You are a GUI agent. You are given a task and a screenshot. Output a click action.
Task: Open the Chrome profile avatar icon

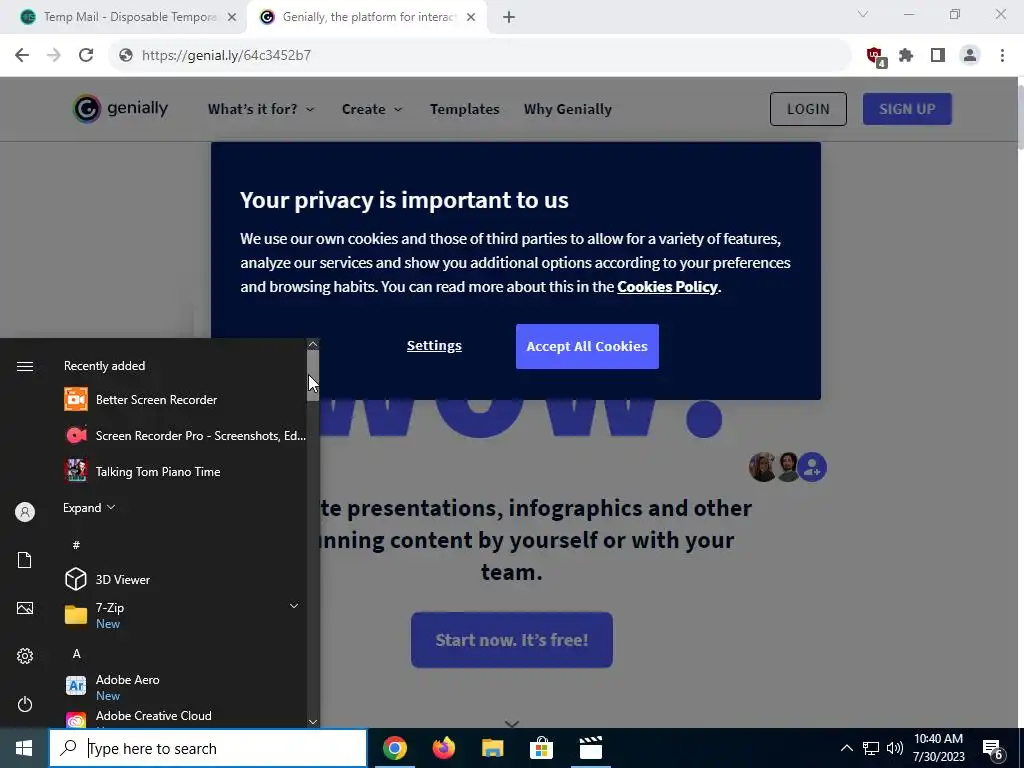click(x=970, y=56)
